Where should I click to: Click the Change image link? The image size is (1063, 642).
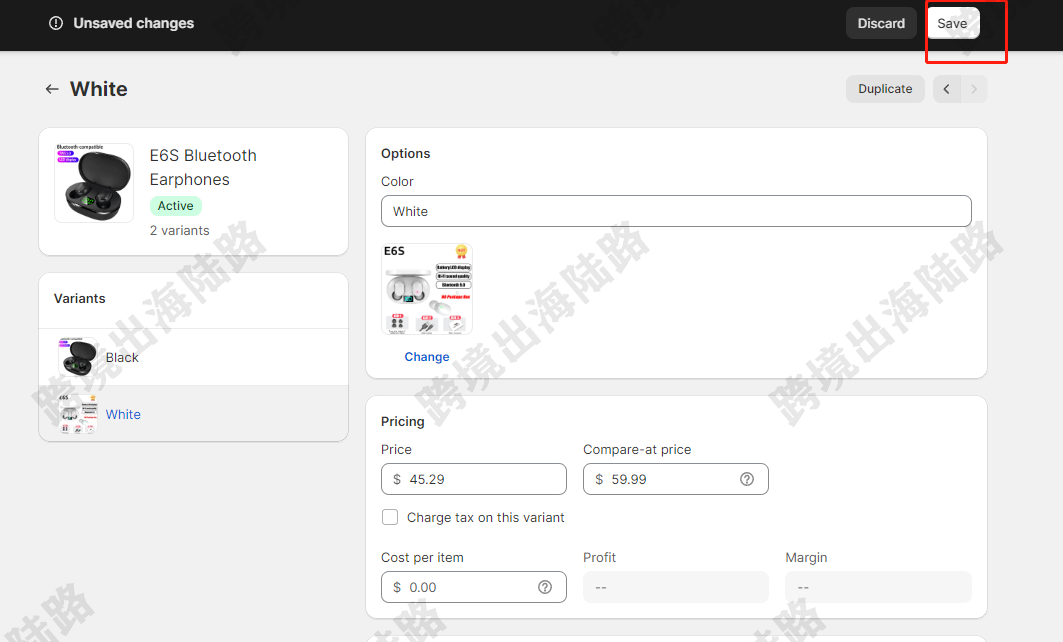[x=426, y=357]
